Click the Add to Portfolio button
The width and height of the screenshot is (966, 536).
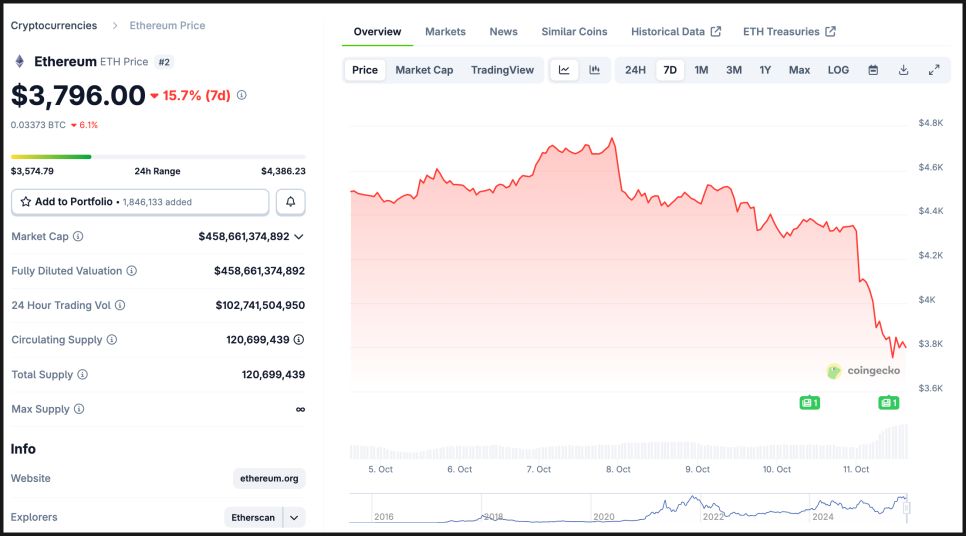coord(140,202)
